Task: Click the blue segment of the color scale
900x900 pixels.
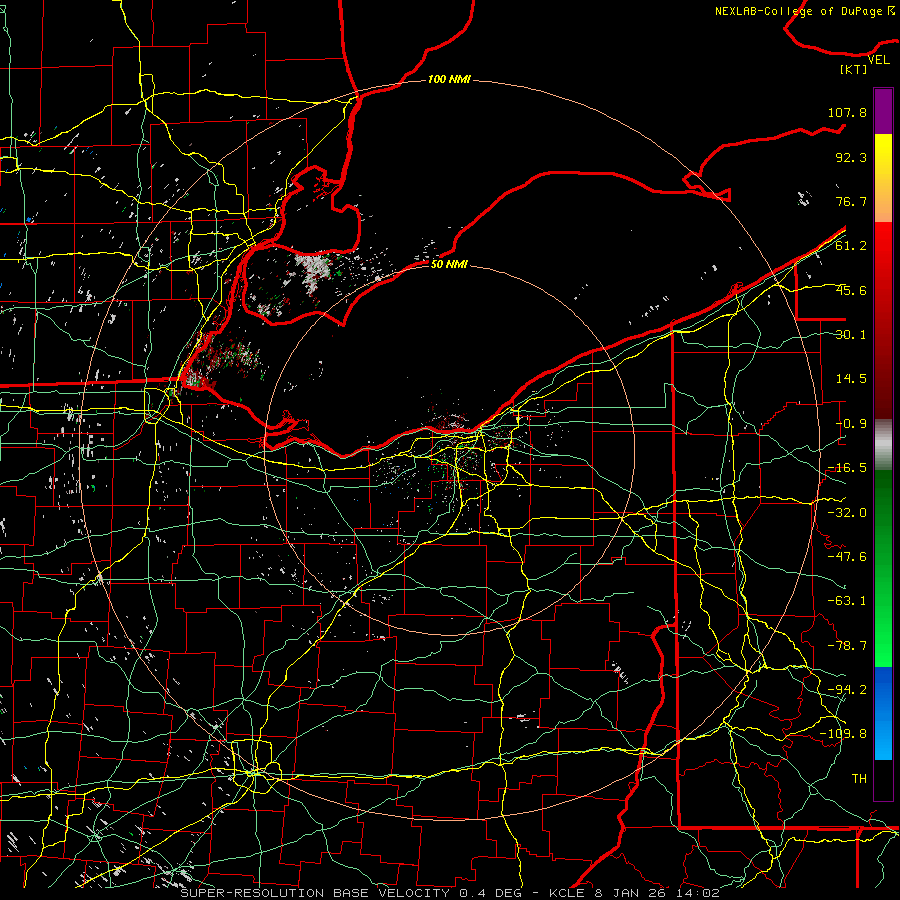Action: tap(883, 713)
